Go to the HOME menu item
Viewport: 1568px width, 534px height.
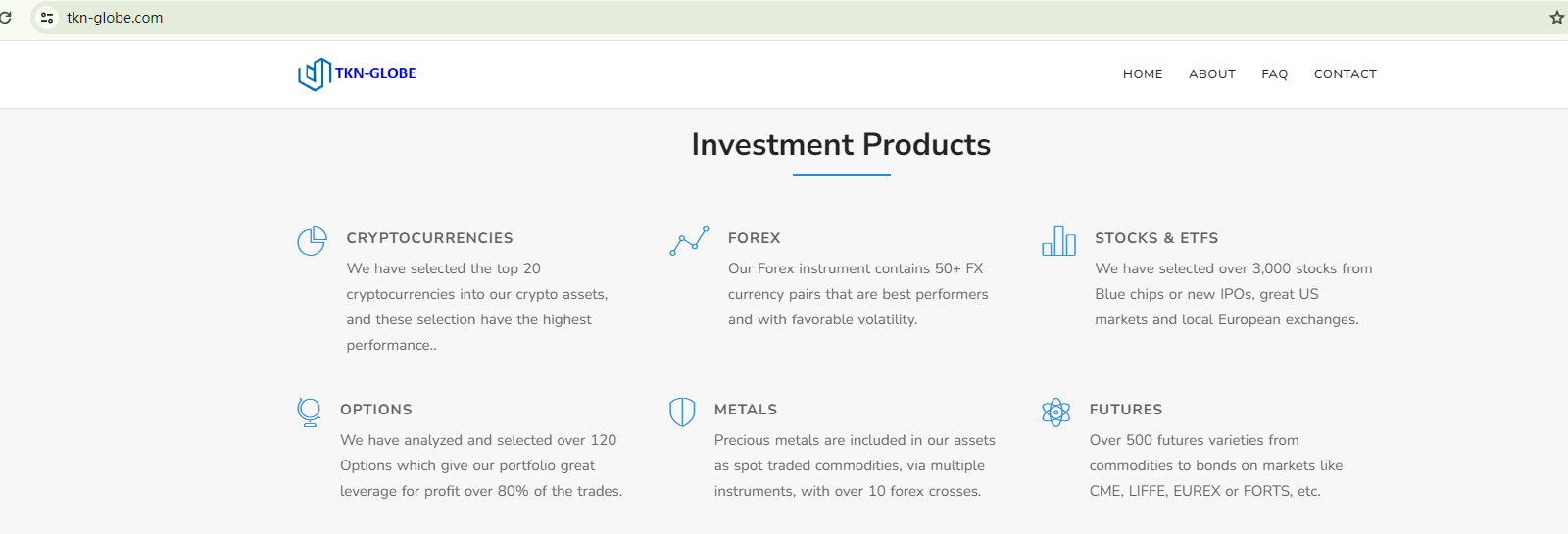(1143, 74)
